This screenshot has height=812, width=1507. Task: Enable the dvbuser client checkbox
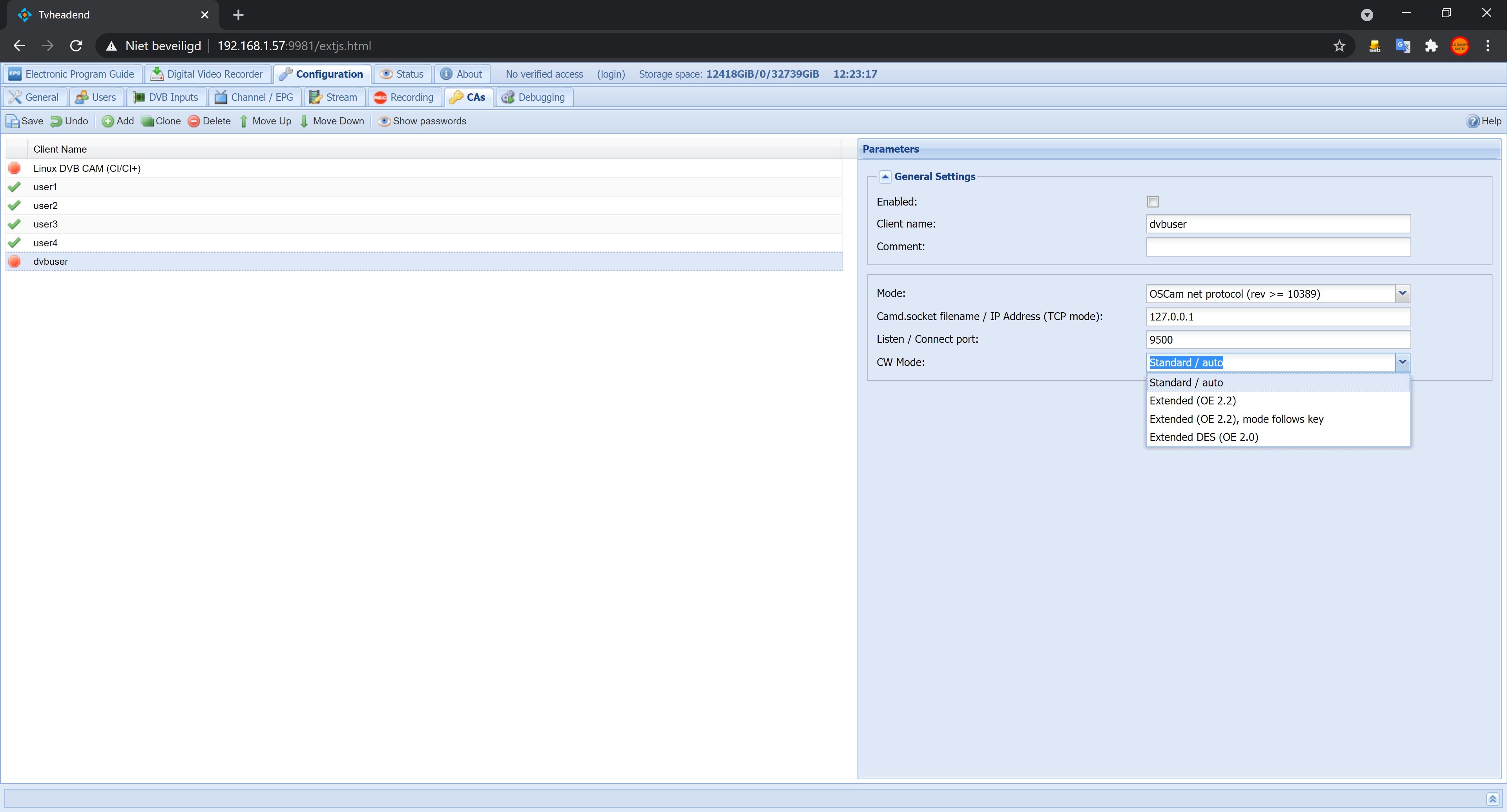1153,202
